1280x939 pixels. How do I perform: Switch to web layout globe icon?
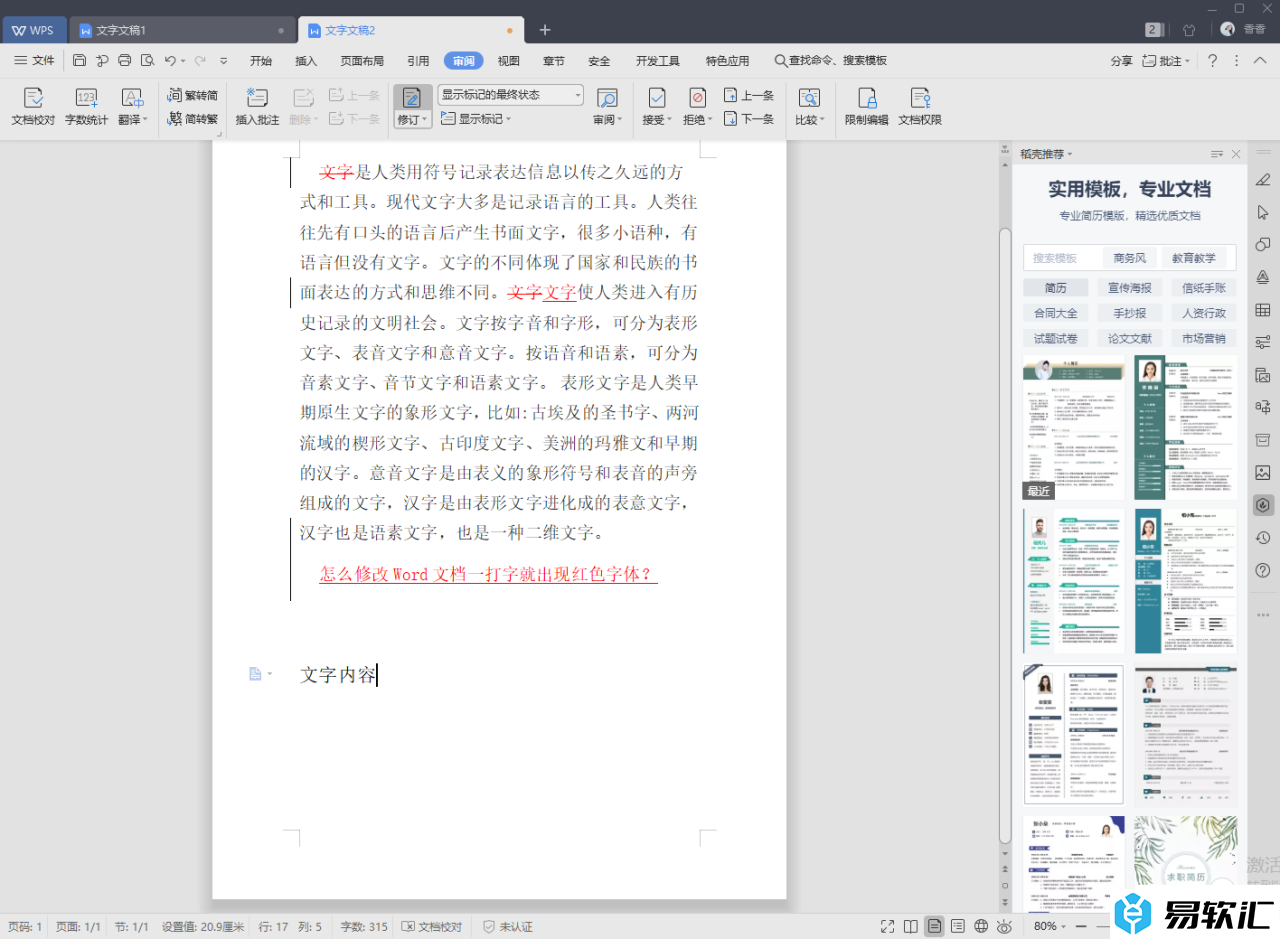pos(981,927)
